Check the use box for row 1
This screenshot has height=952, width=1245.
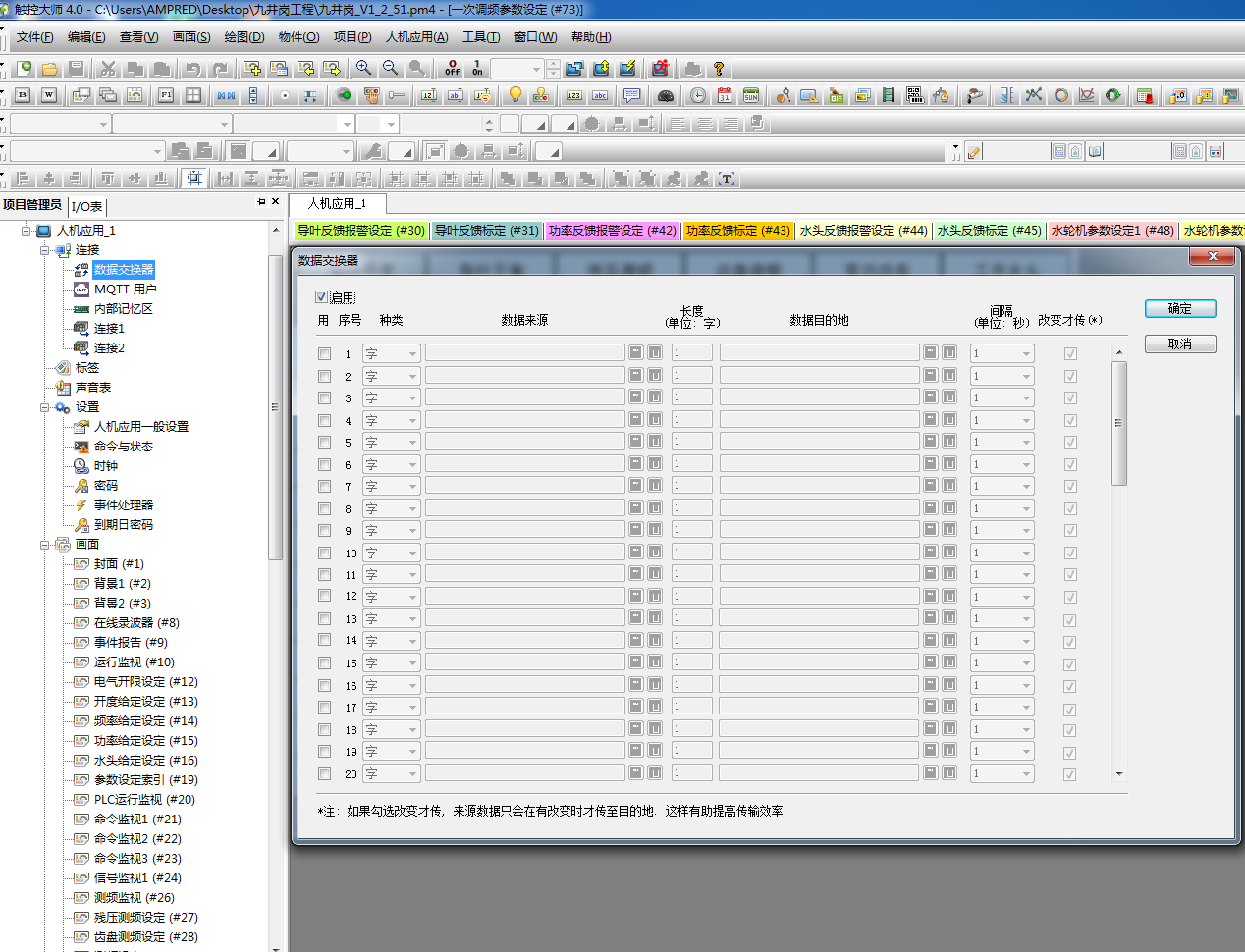(x=324, y=353)
